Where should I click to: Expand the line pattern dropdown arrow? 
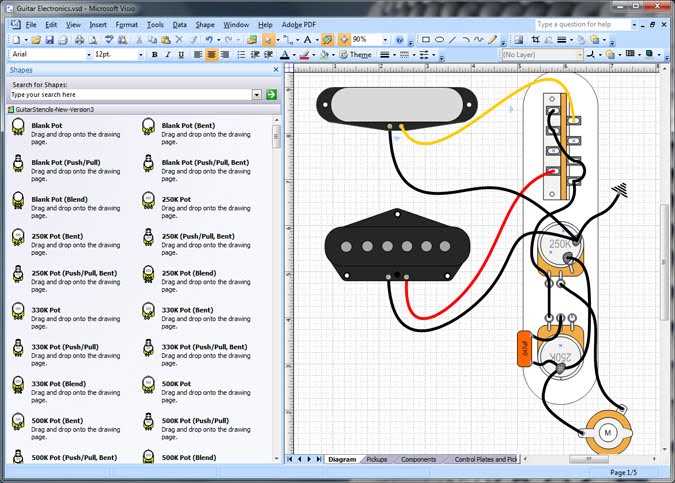[413, 55]
